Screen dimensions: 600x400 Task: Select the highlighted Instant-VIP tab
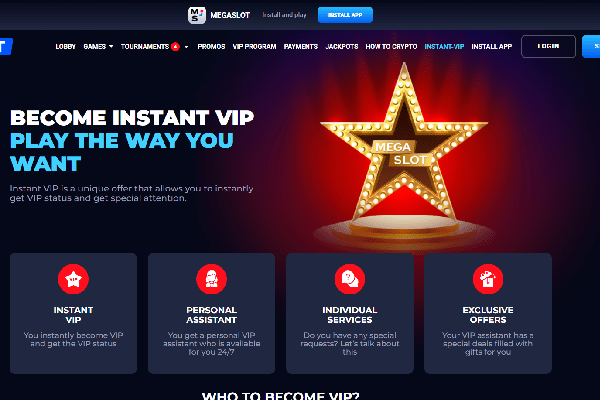444,46
